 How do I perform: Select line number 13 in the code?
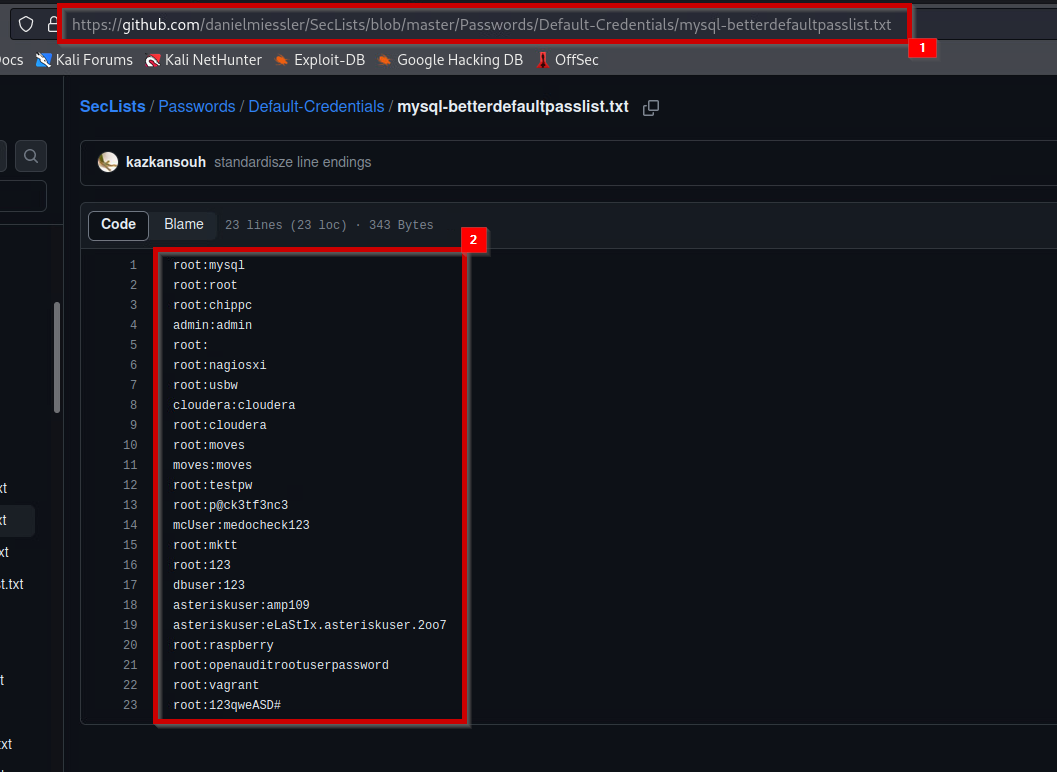[x=130, y=505]
